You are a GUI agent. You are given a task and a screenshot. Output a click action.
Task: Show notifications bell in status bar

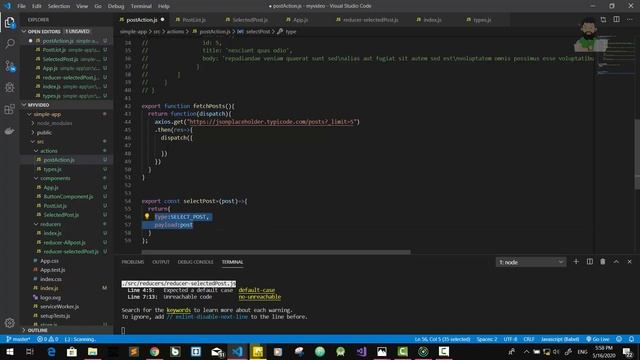(631, 339)
